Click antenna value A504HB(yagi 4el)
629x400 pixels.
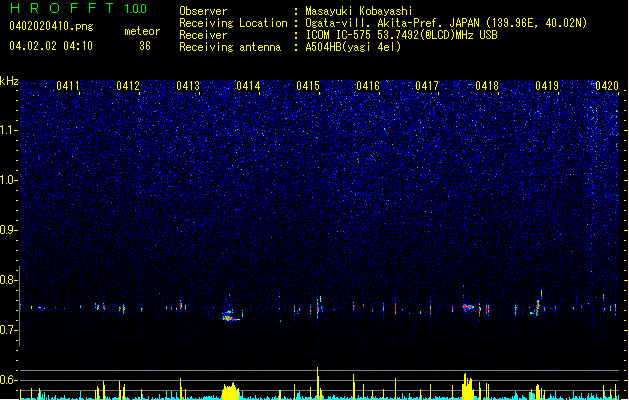(353, 47)
